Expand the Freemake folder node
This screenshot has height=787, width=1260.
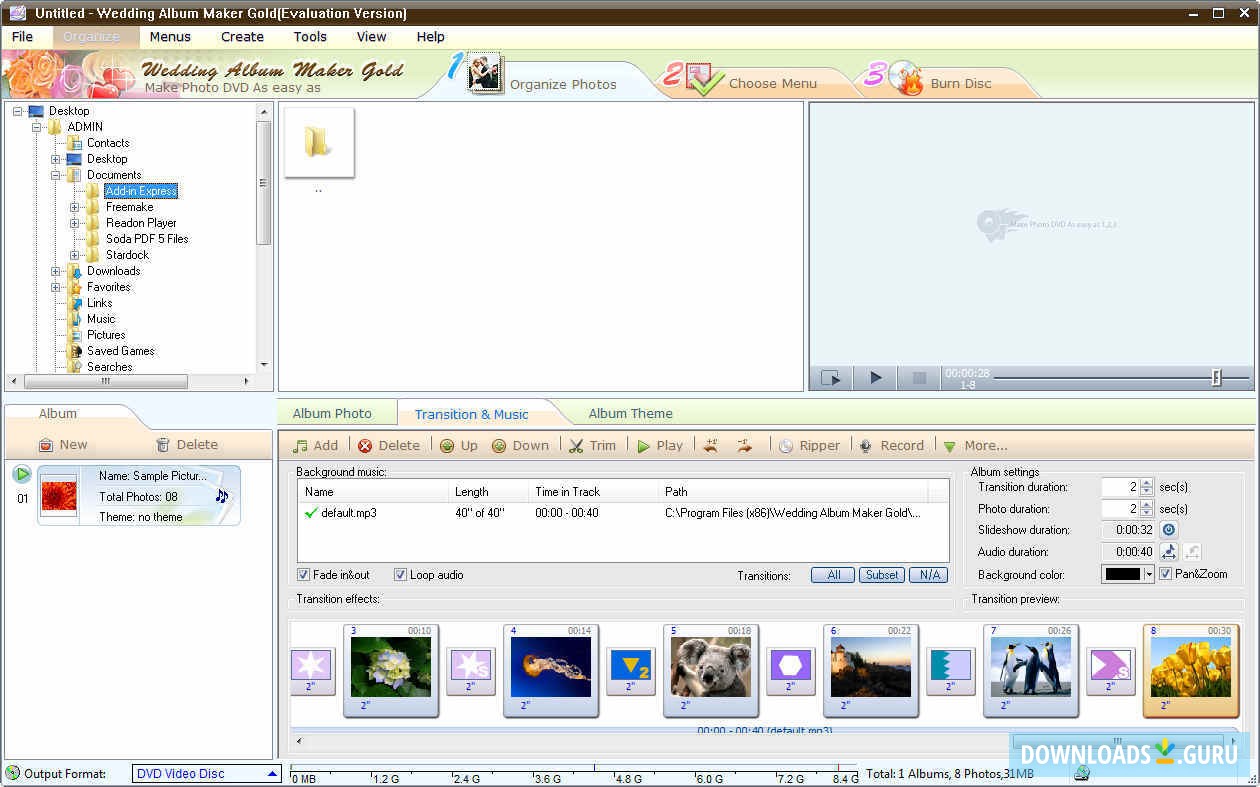pyautogui.click(x=74, y=207)
